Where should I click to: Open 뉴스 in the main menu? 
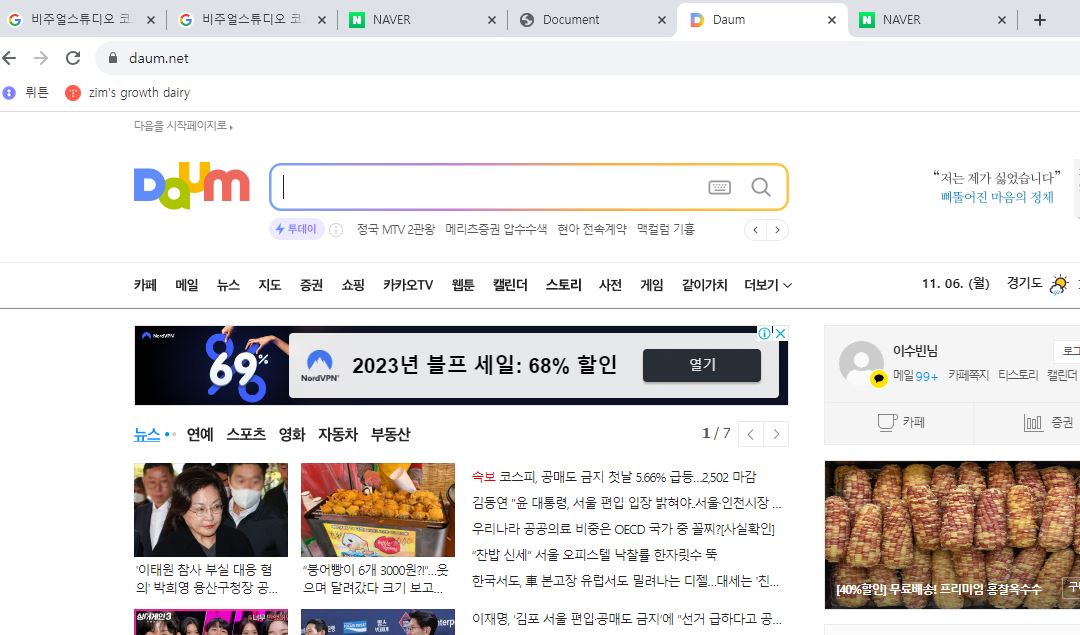pos(228,284)
